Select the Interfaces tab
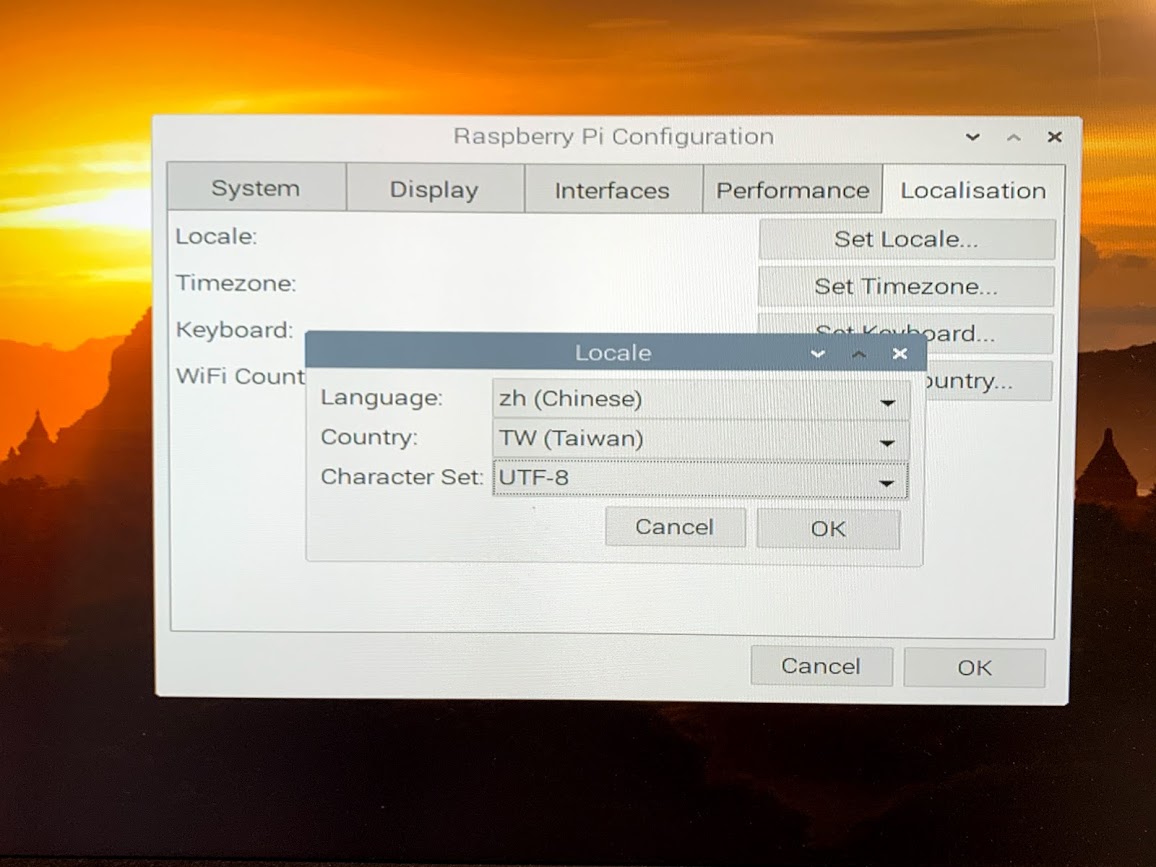Screen dimensions: 1156x867 pyautogui.click(x=612, y=190)
